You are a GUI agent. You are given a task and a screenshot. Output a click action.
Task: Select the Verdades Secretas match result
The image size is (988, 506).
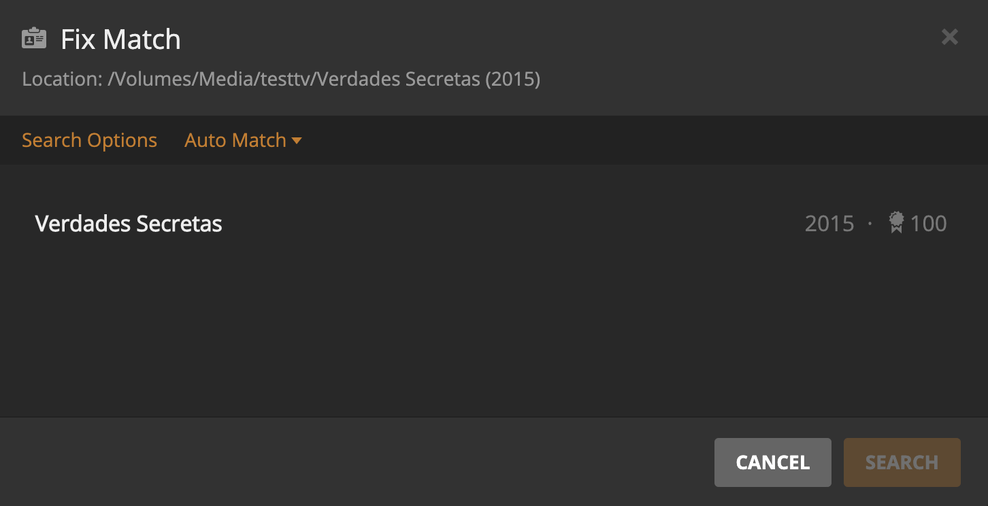coord(128,223)
